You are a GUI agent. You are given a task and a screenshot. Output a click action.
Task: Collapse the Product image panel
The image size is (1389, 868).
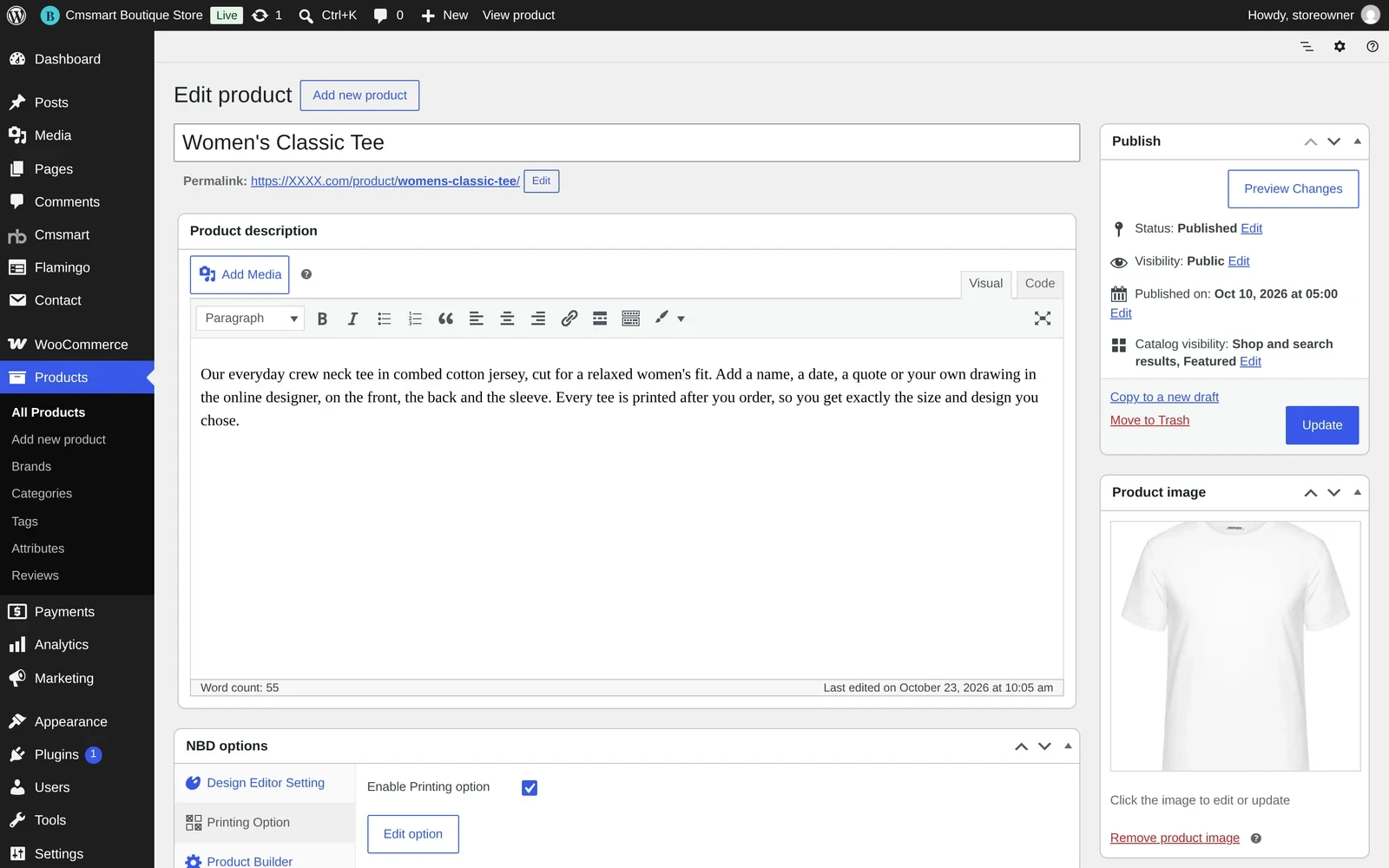1358,493
